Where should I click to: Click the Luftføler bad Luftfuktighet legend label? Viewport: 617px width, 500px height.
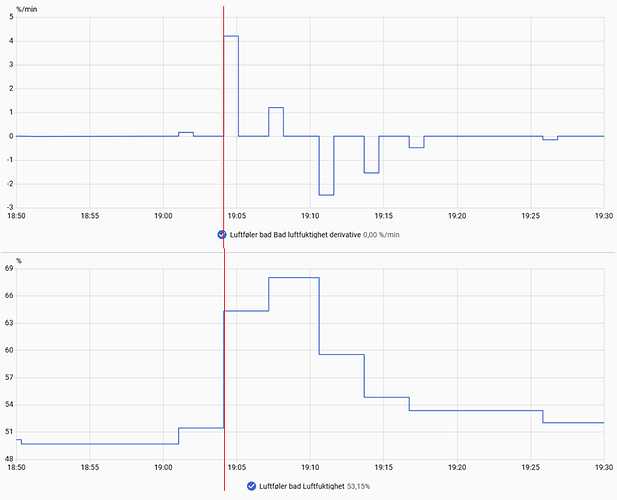(301, 486)
